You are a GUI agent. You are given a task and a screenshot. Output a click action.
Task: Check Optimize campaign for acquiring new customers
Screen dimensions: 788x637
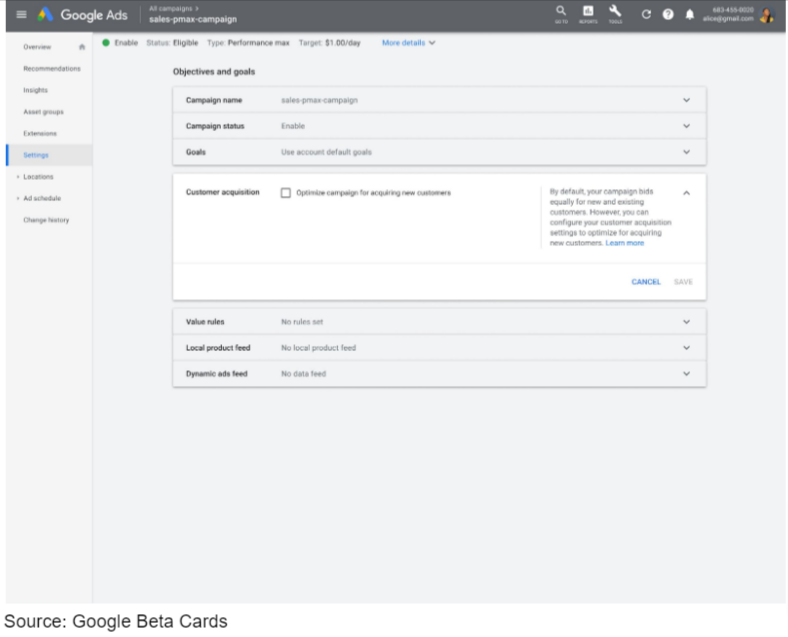[x=285, y=193]
